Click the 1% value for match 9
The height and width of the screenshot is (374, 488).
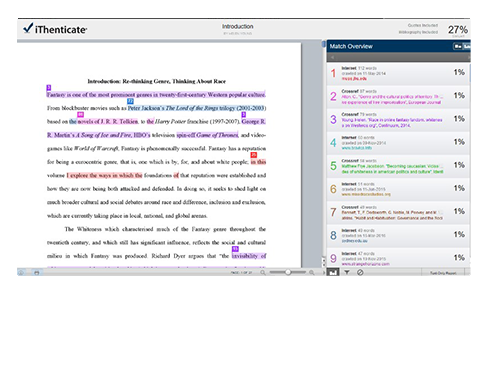pos(459,258)
